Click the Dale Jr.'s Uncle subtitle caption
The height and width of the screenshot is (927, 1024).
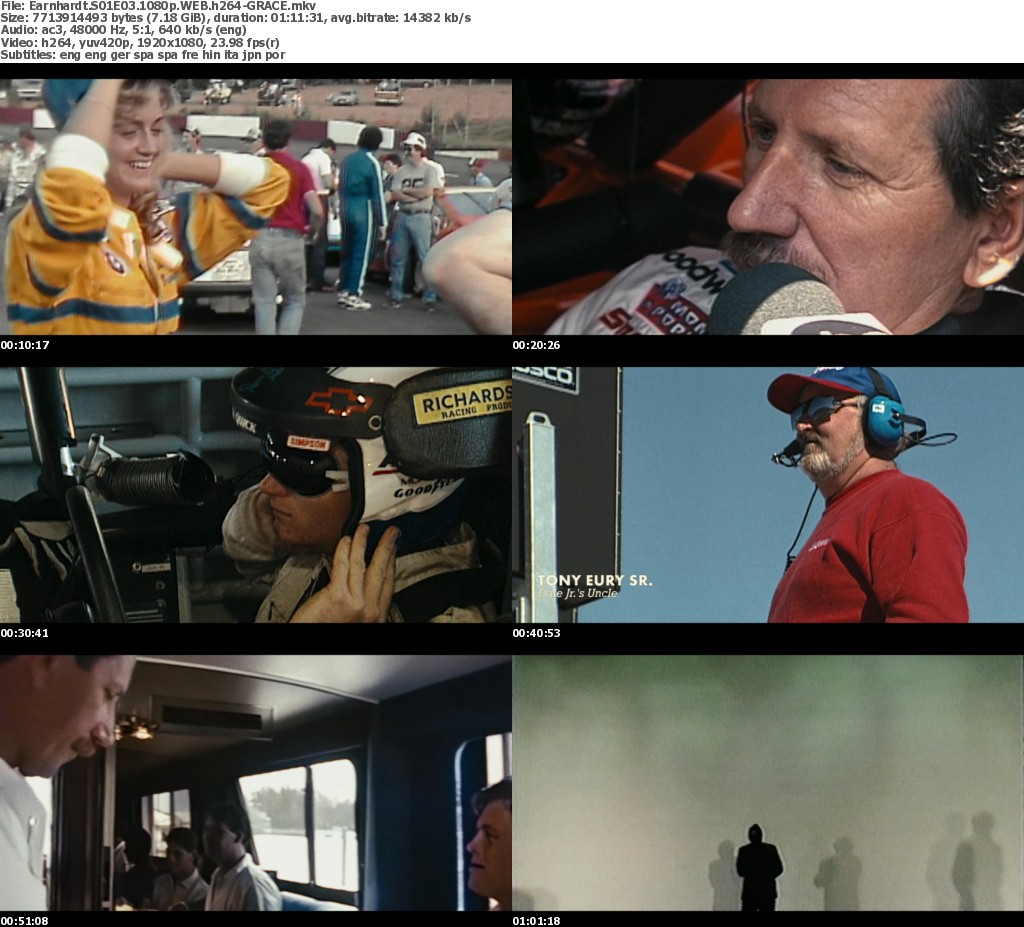[577, 593]
